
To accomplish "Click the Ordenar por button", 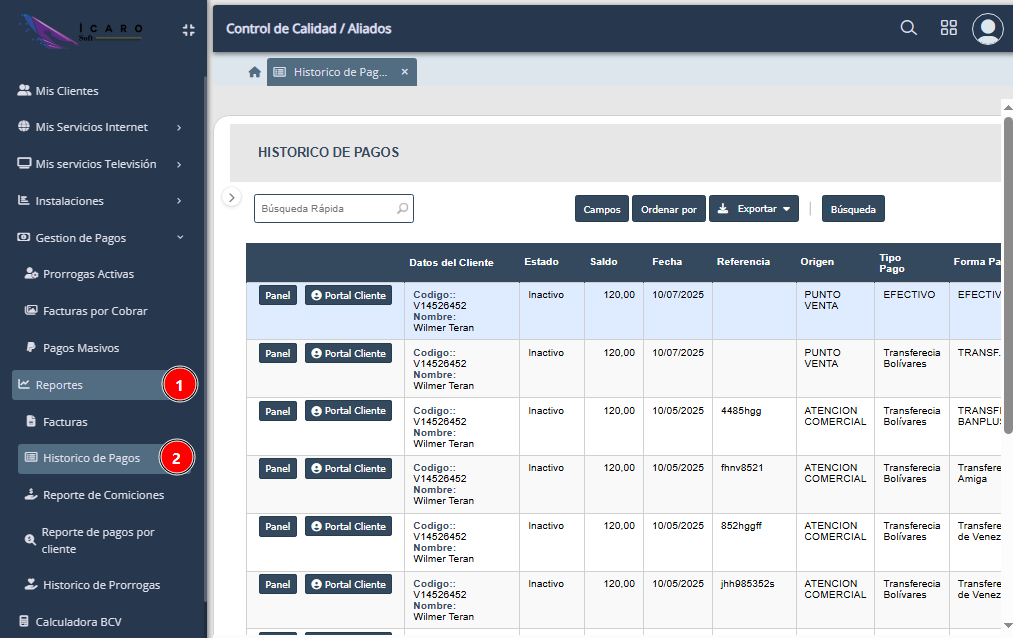I will pyautogui.click(x=668, y=209).
